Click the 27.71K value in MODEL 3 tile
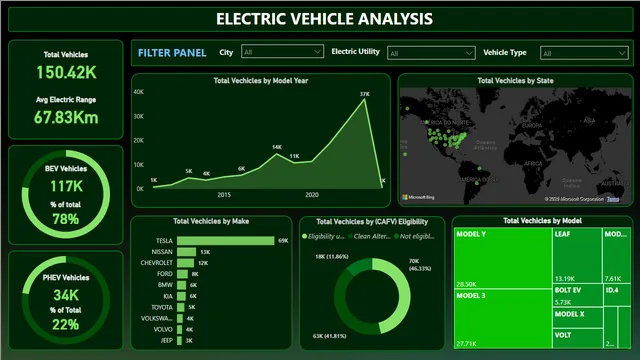This screenshot has width=640, height=360. [x=467, y=344]
